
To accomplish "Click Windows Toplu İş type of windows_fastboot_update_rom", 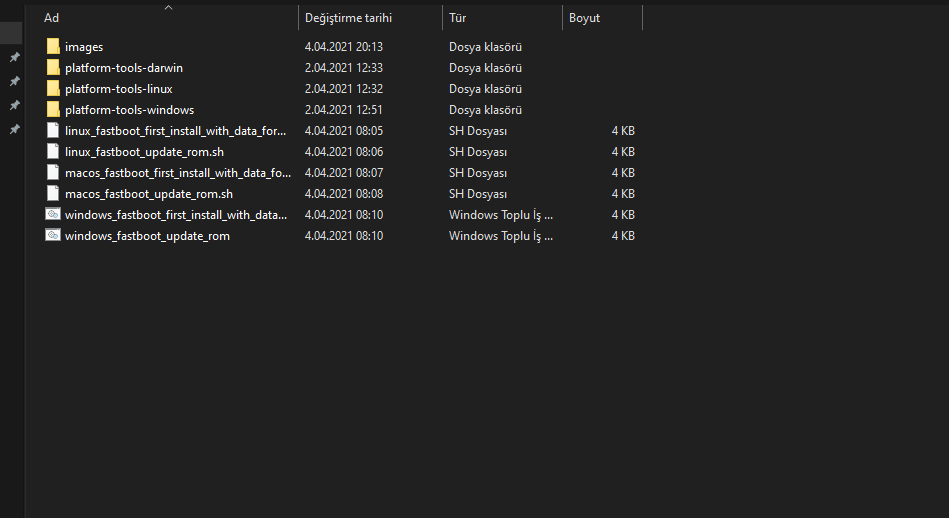I will pos(501,235).
